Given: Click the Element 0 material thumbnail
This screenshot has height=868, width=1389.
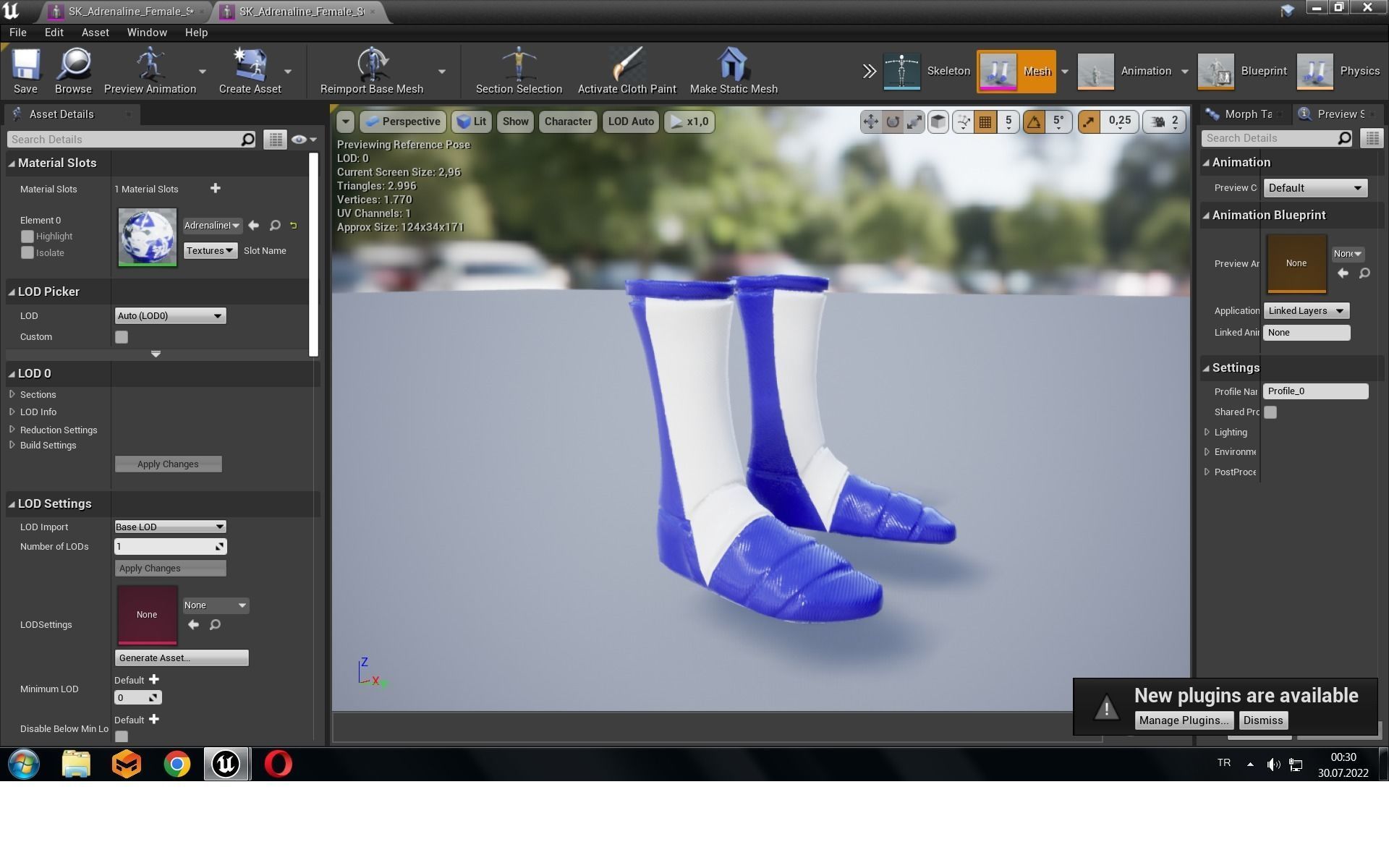Looking at the screenshot, I should pyautogui.click(x=148, y=237).
